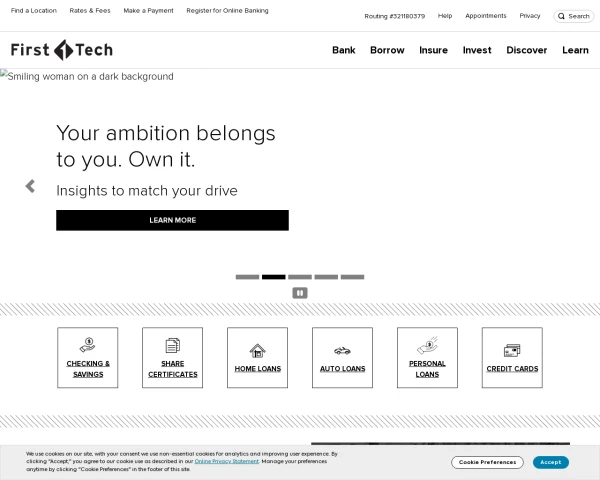Go to previous slide with left arrow
This screenshot has height=480, width=600.
tap(30, 186)
